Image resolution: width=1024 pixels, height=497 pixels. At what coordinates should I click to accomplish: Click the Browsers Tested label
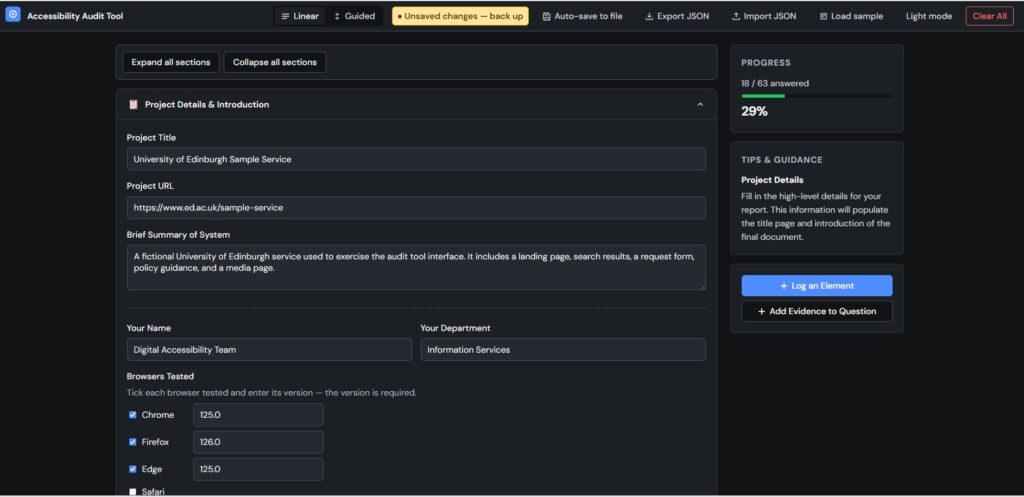click(x=160, y=376)
